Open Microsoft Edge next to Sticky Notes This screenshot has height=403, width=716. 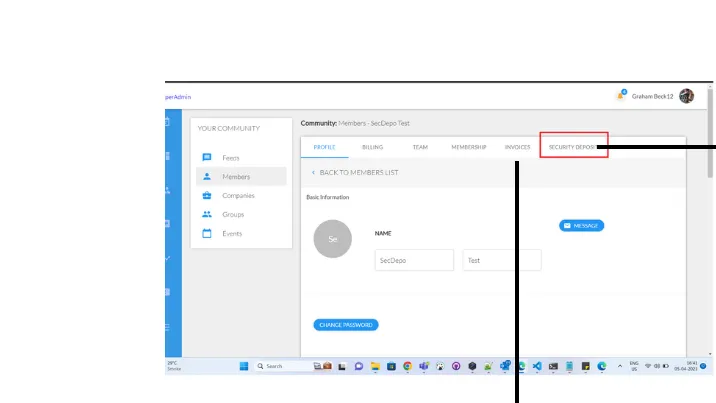pos(602,366)
